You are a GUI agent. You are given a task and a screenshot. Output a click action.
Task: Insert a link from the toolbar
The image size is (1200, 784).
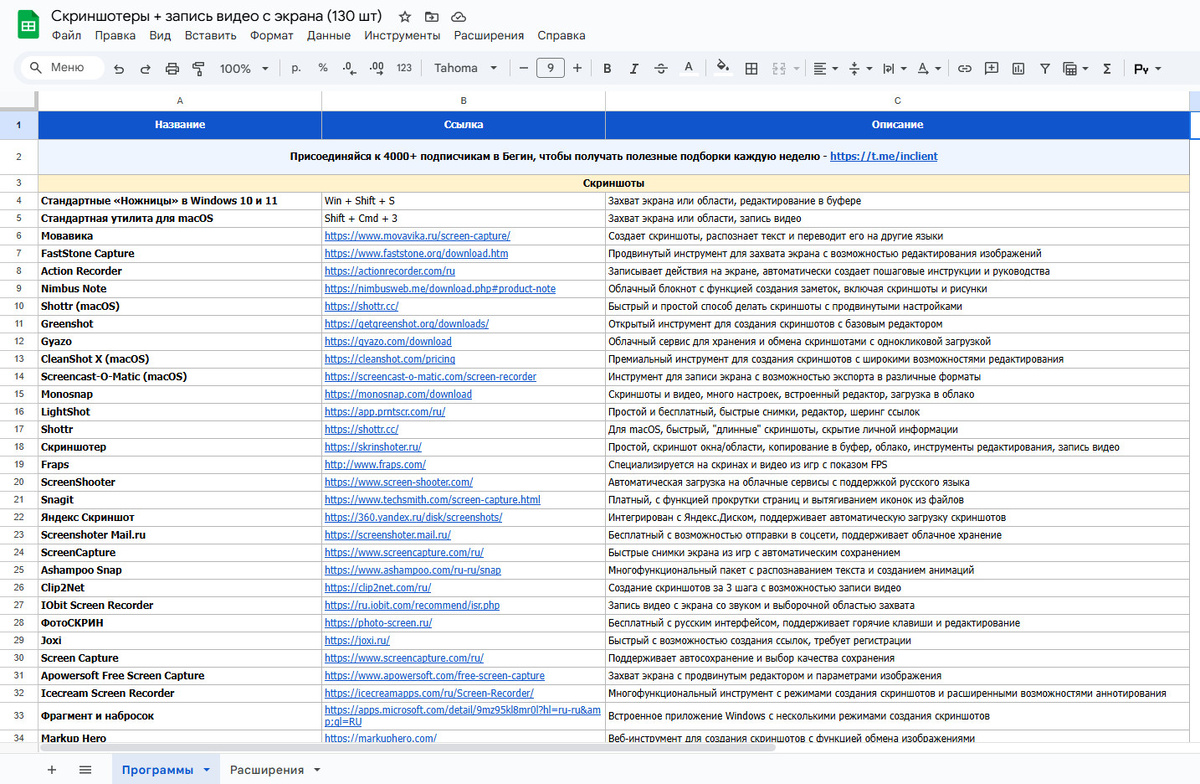tap(965, 68)
